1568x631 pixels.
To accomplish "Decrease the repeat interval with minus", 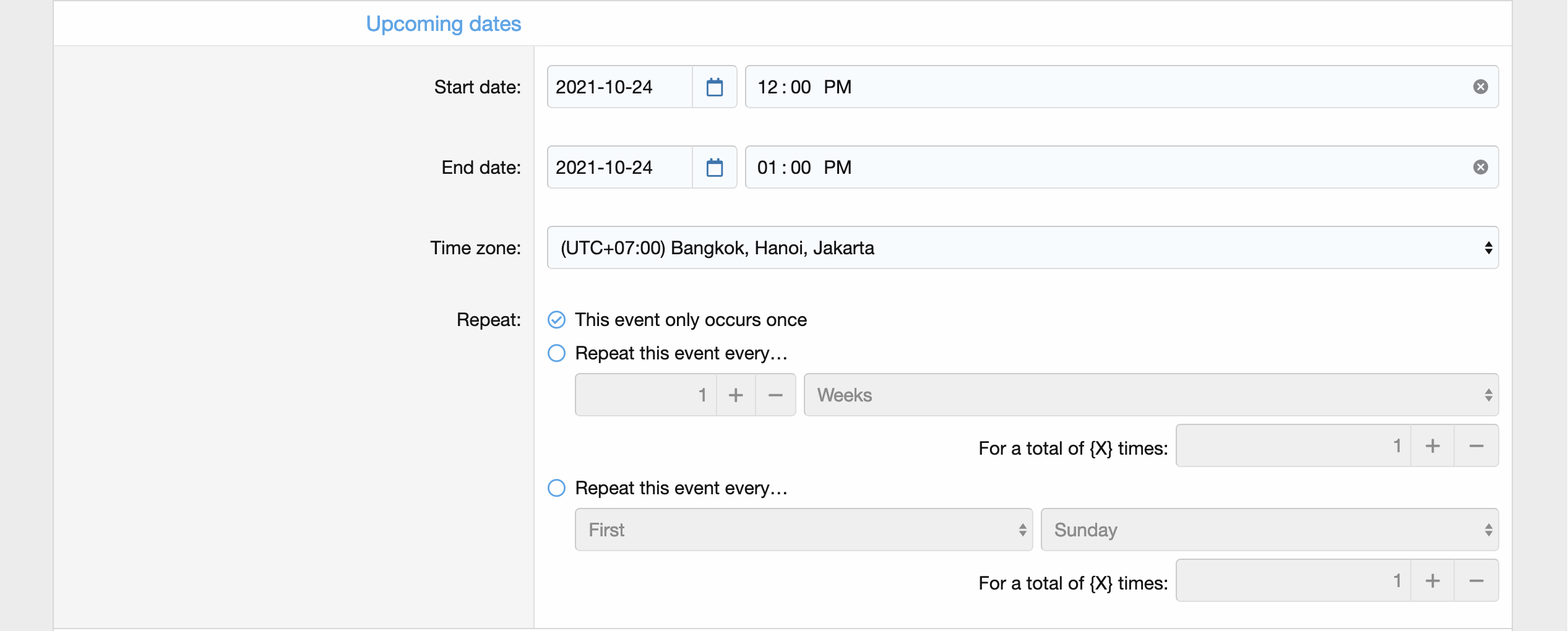I will click(775, 395).
